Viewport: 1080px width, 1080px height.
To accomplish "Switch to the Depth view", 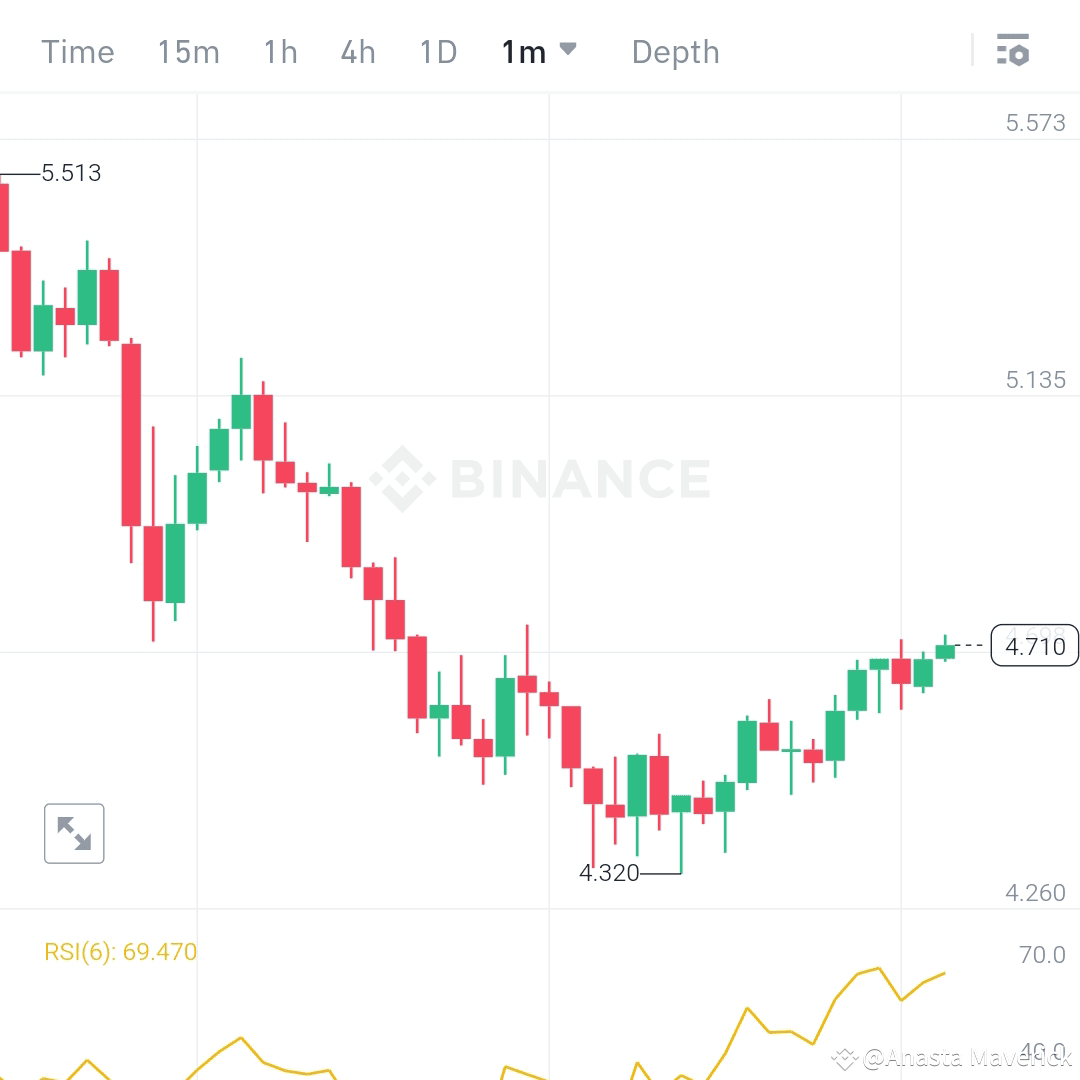I will (x=675, y=52).
